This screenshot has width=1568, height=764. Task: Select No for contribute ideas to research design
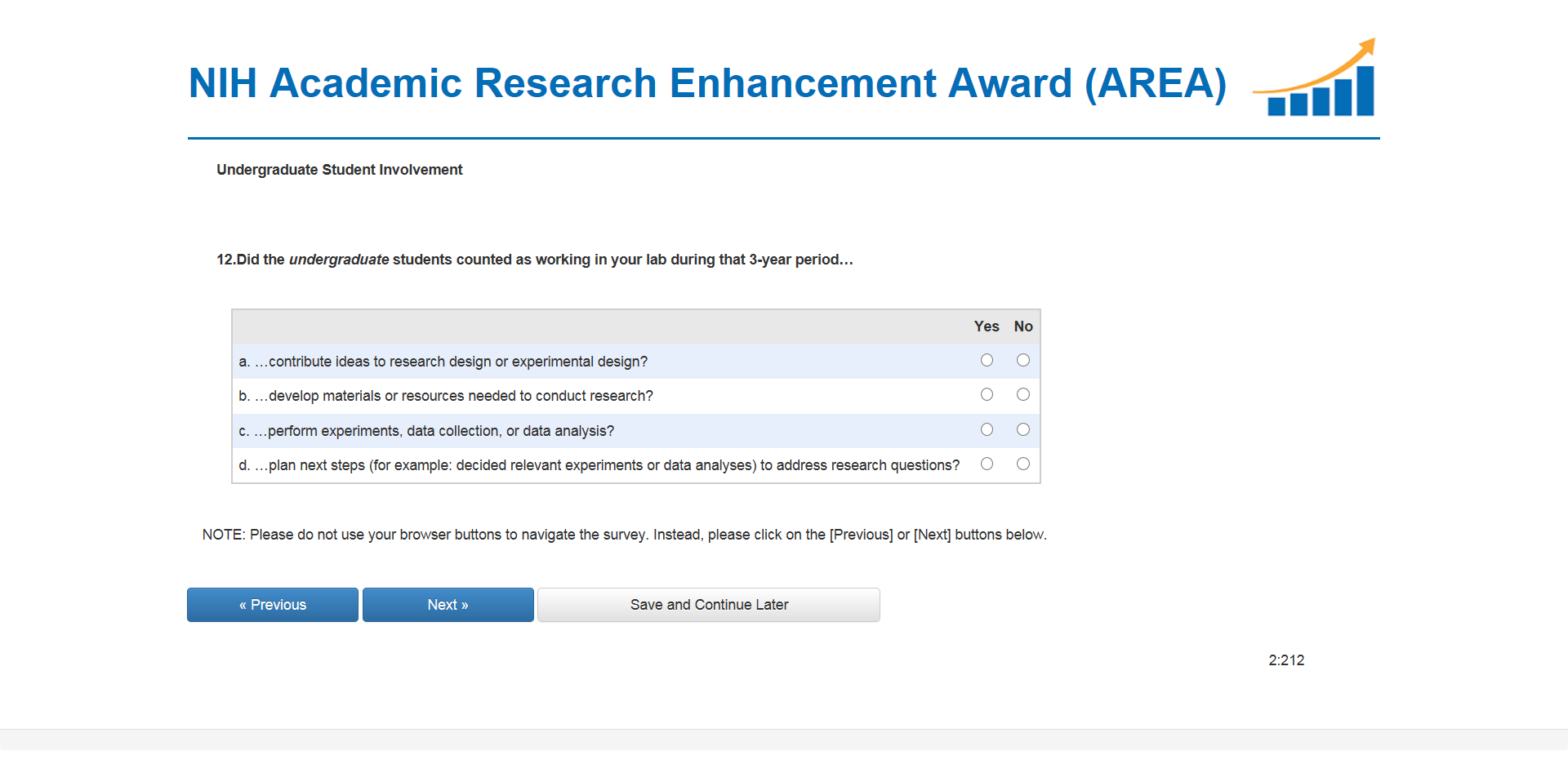pos(1022,360)
